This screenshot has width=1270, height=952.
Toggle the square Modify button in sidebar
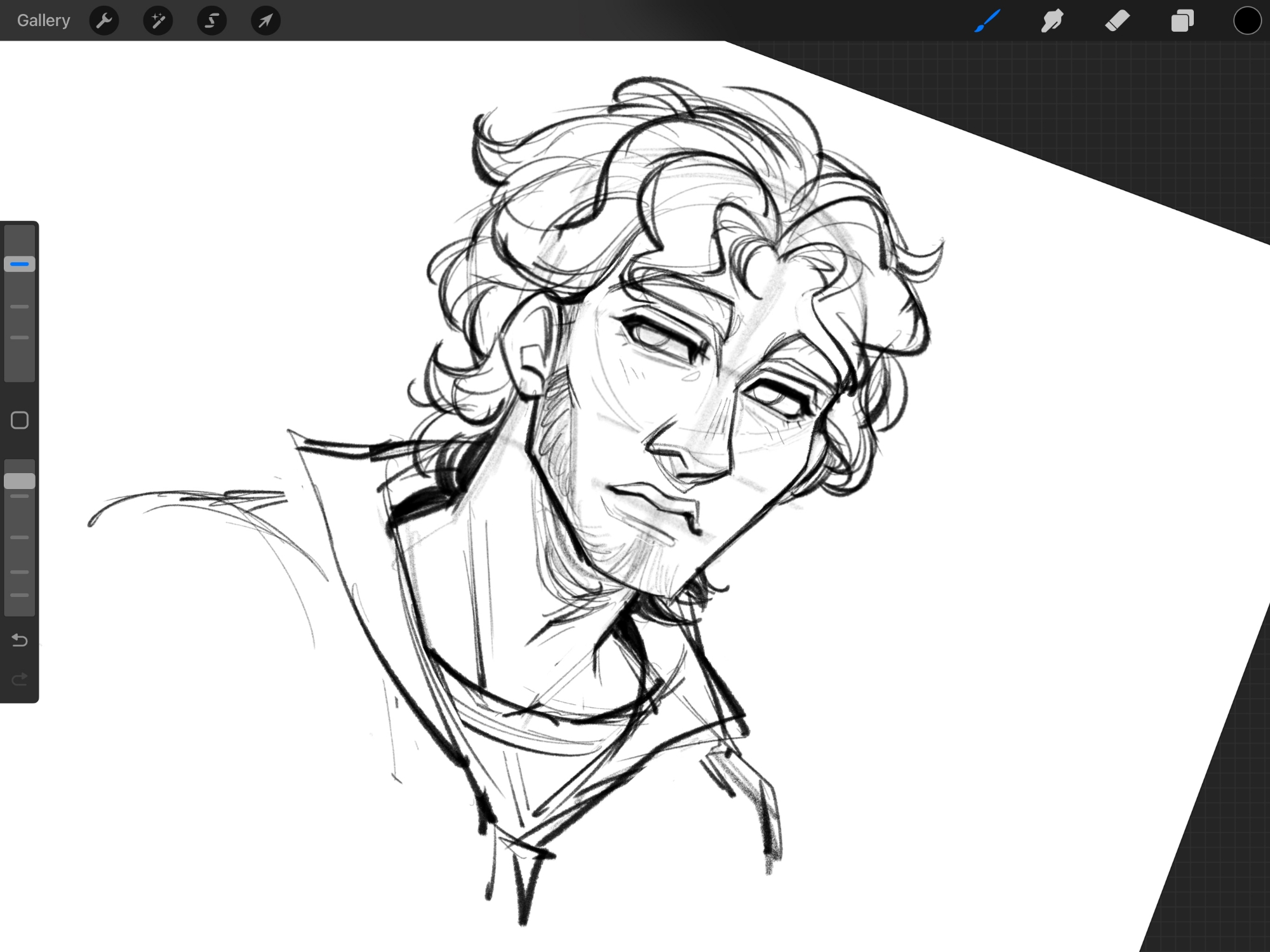pos(20,420)
